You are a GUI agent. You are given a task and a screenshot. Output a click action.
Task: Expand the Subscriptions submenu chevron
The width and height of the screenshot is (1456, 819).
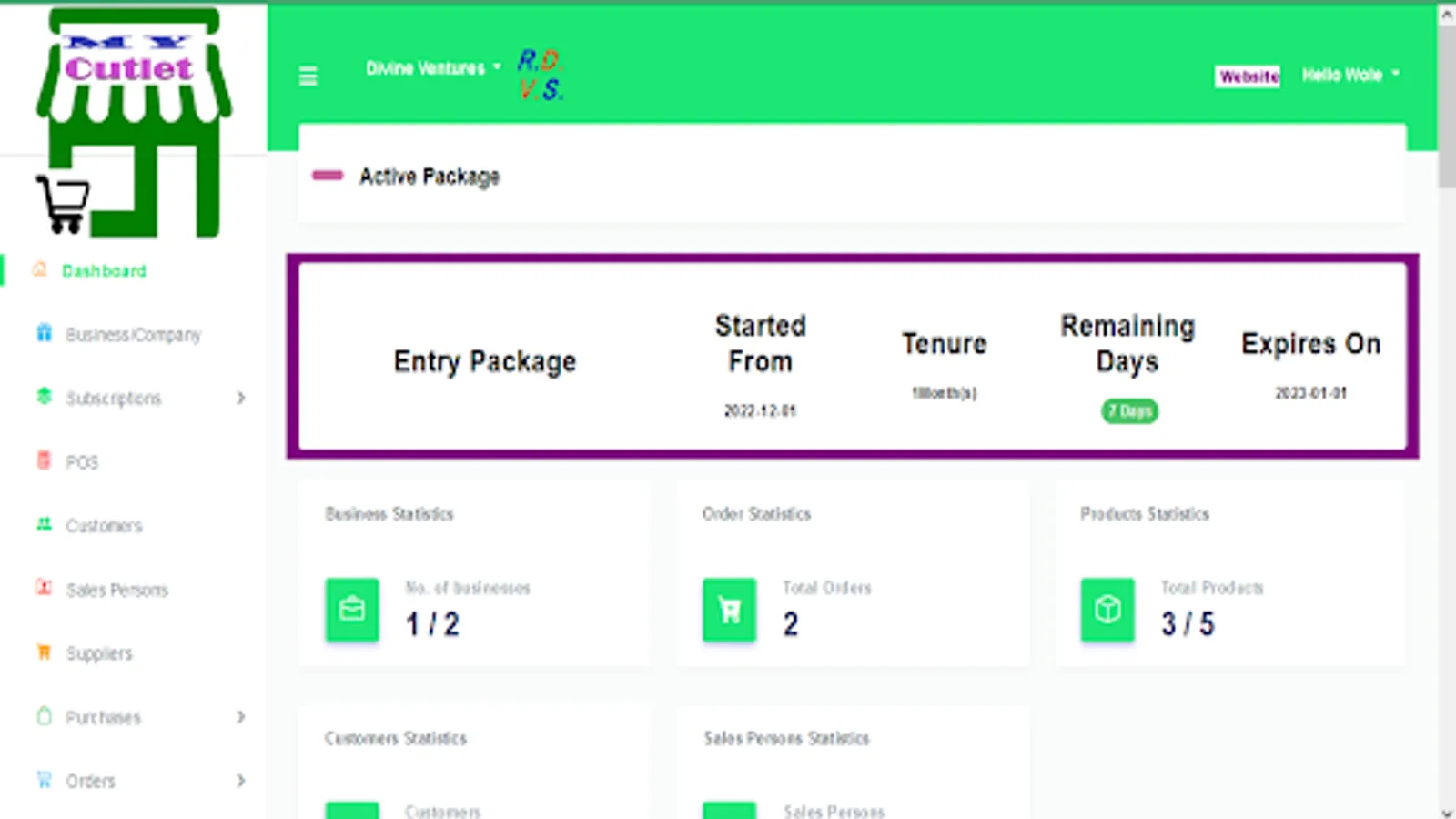tap(240, 398)
